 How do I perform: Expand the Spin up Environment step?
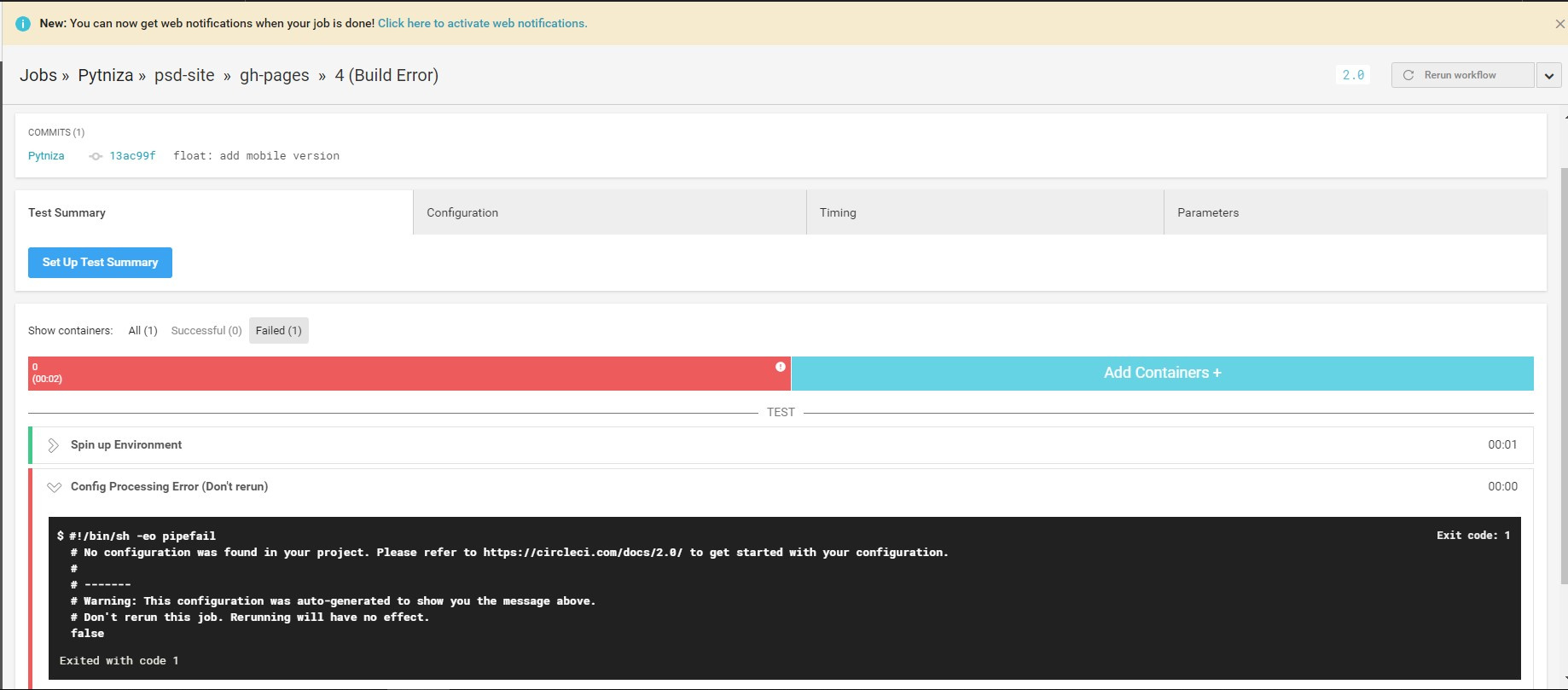click(x=53, y=445)
